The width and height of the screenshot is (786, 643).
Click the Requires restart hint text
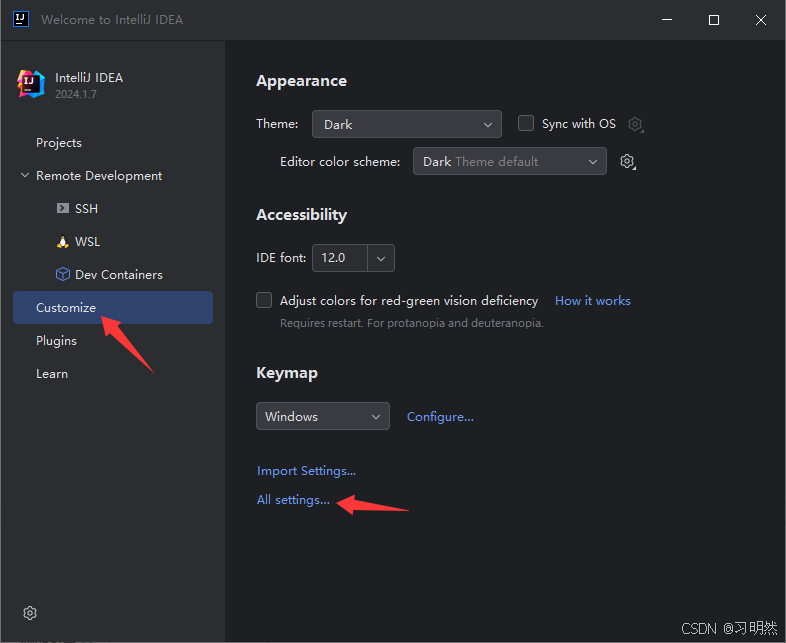click(x=412, y=323)
